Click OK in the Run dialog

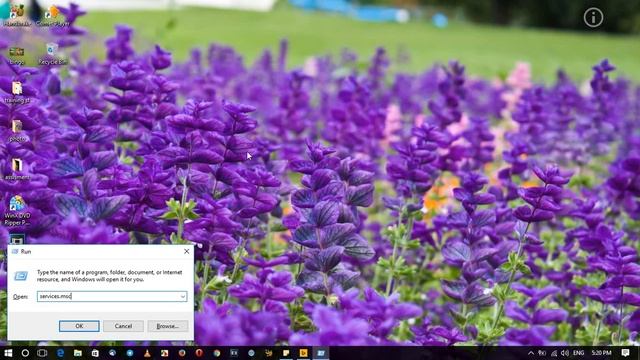(x=79, y=326)
